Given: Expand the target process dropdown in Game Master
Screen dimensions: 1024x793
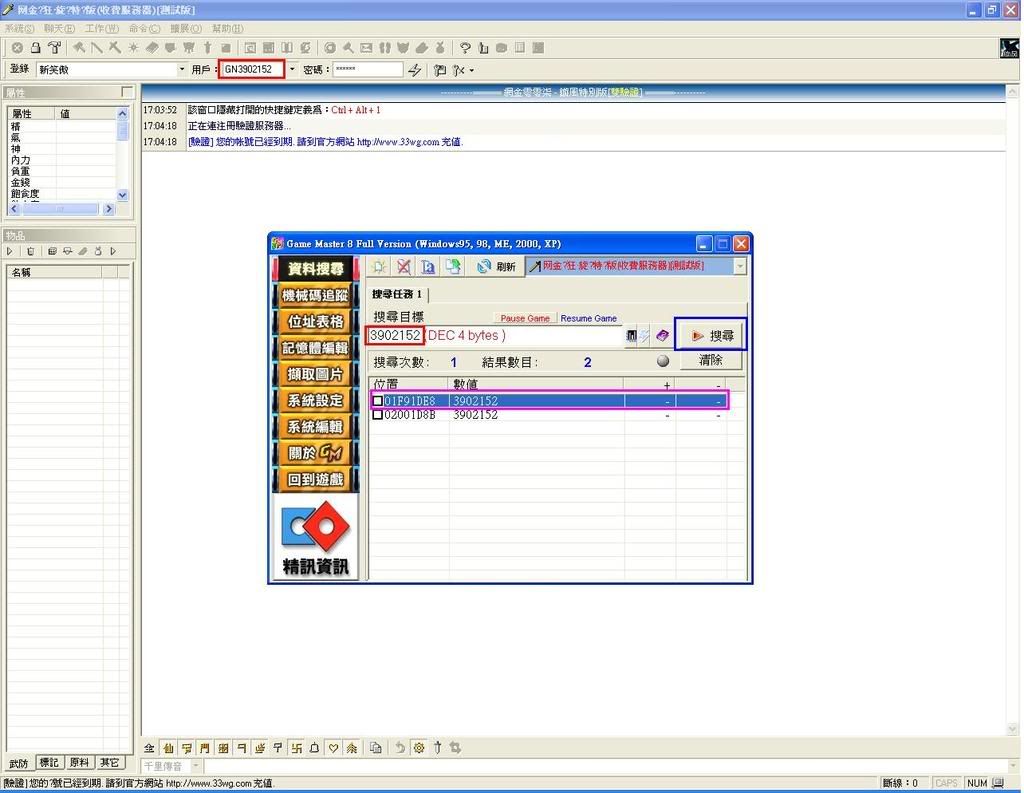Looking at the screenshot, I should pos(740,266).
